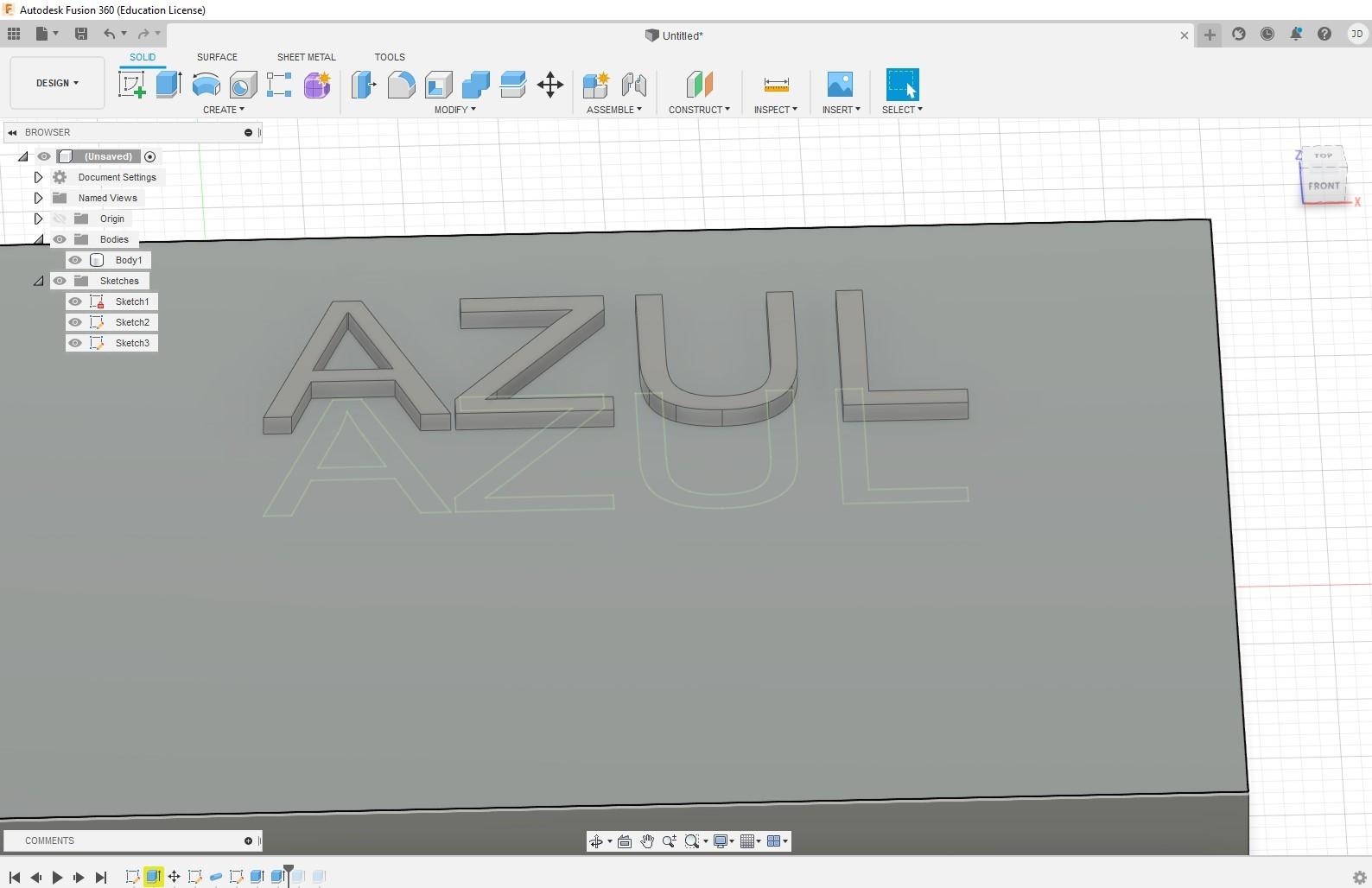Screen dimensions: 1372x888
Task: Hide Sketch1 using its eye icon
Action: pyautogui.click(x=75, y=301)
